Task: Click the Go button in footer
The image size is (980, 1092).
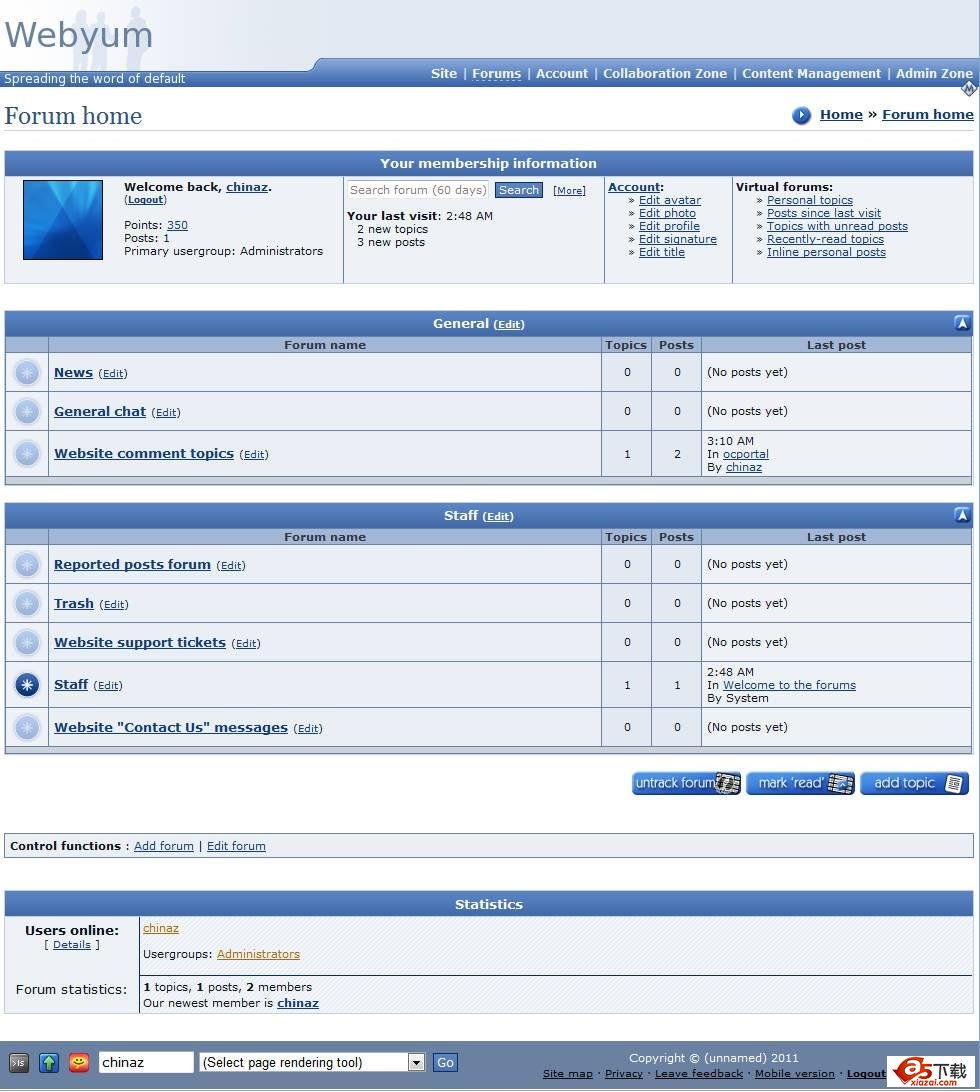Action: (445, 1063)
